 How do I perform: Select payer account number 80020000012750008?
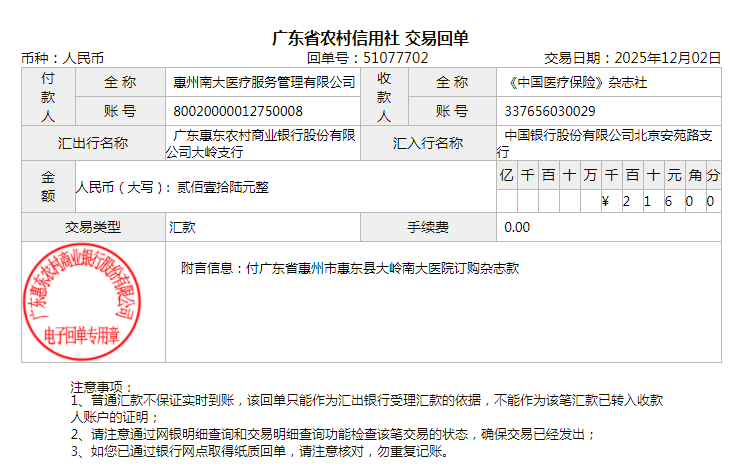coord(238,111)
